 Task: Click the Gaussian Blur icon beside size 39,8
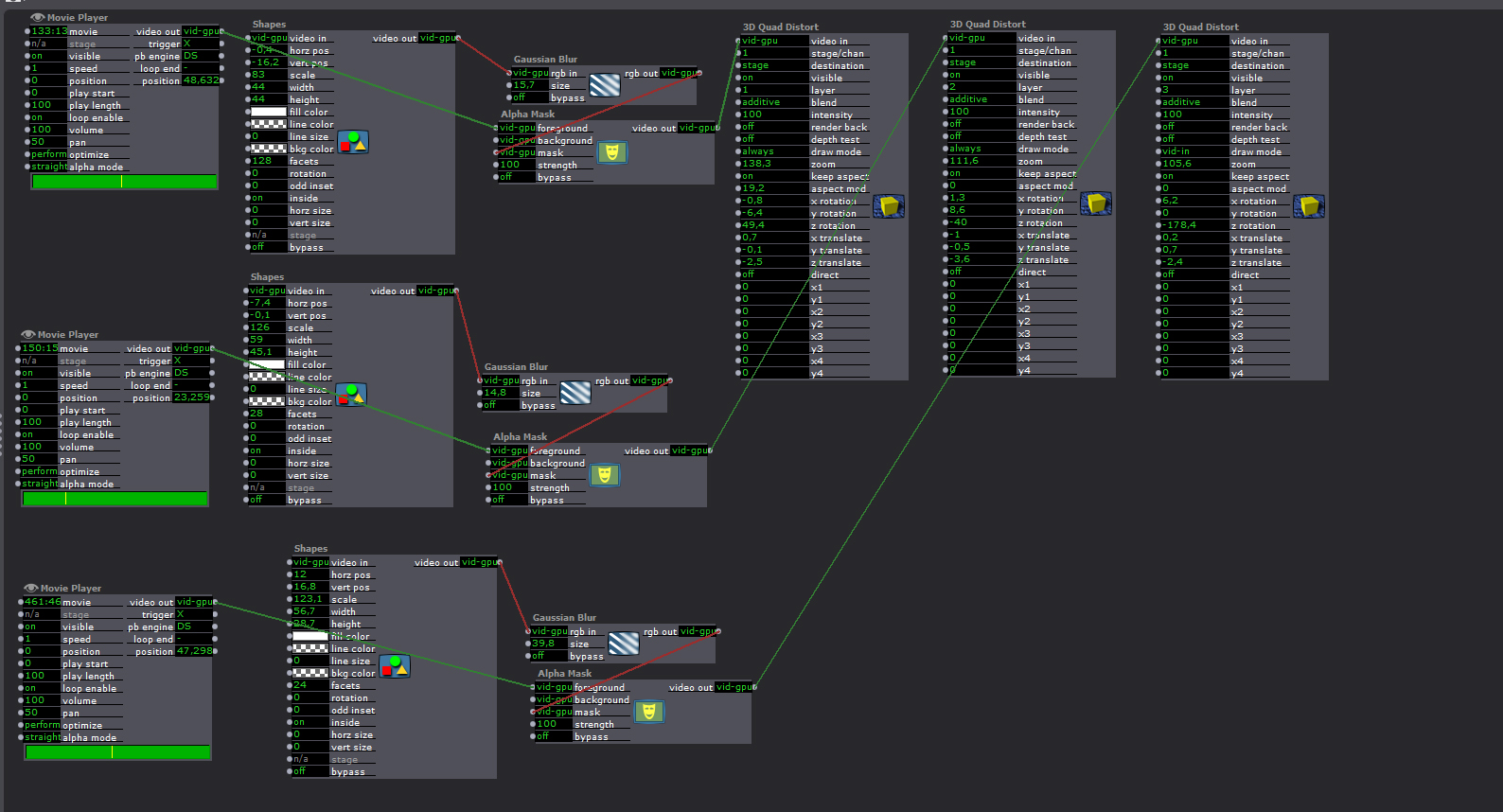pos(624,644)
